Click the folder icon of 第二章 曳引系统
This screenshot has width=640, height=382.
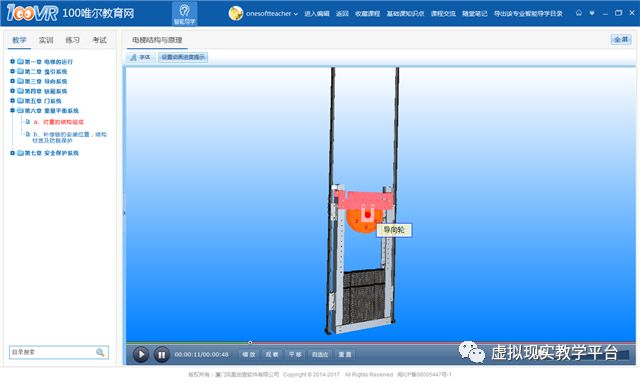(20, 71)
